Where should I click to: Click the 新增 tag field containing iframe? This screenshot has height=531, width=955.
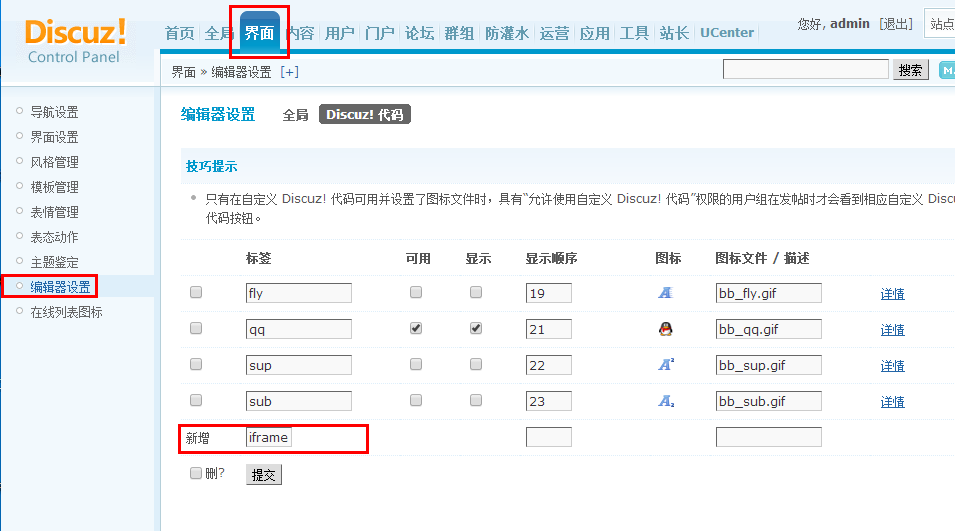[269, 437]
